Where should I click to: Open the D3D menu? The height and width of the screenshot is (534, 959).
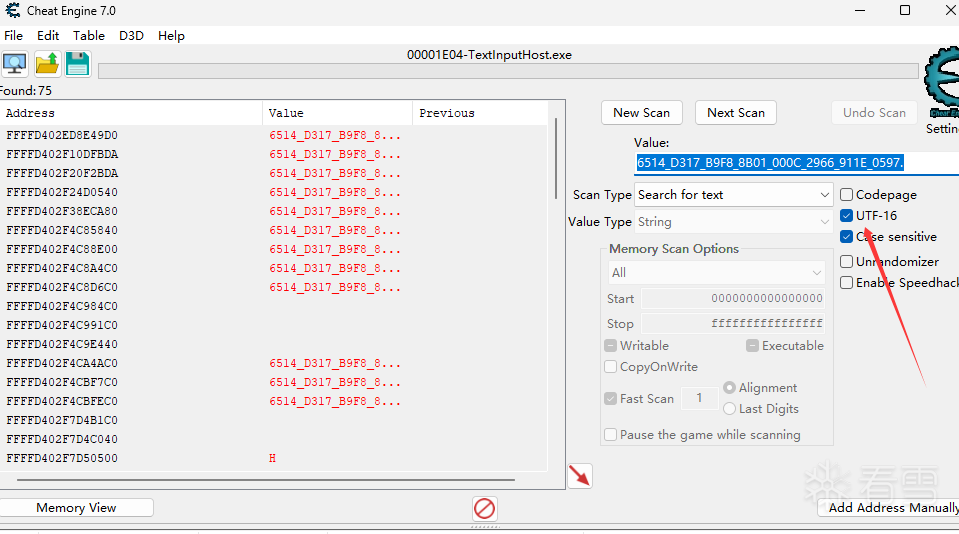pyautogui.click(x=131, y=35)
